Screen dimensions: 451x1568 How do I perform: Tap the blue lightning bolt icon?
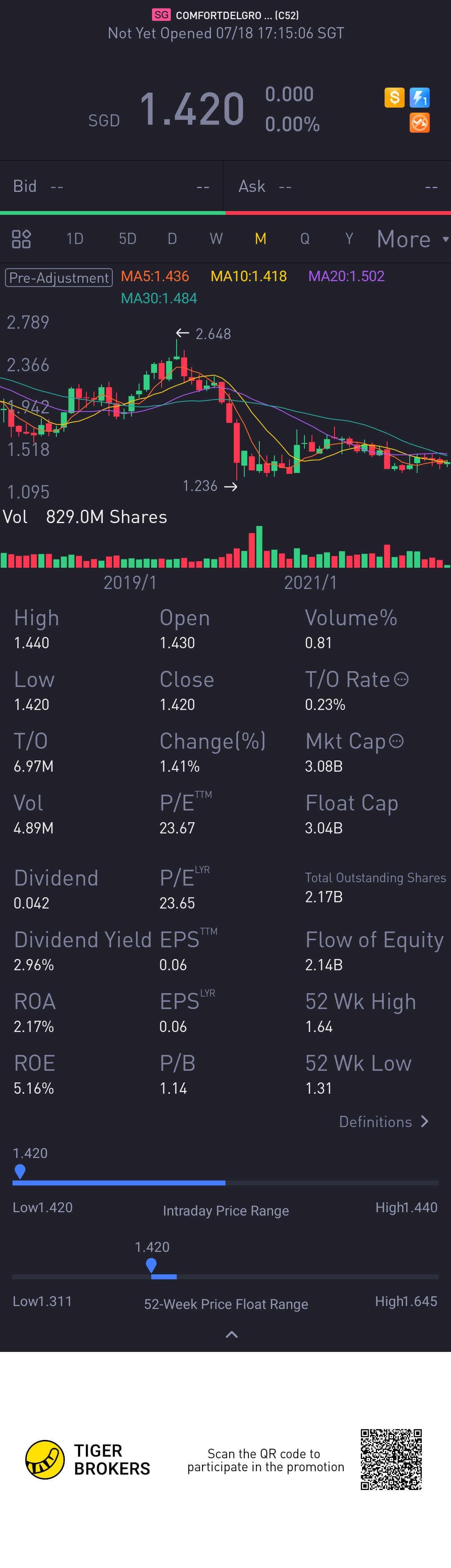(419, 97)
